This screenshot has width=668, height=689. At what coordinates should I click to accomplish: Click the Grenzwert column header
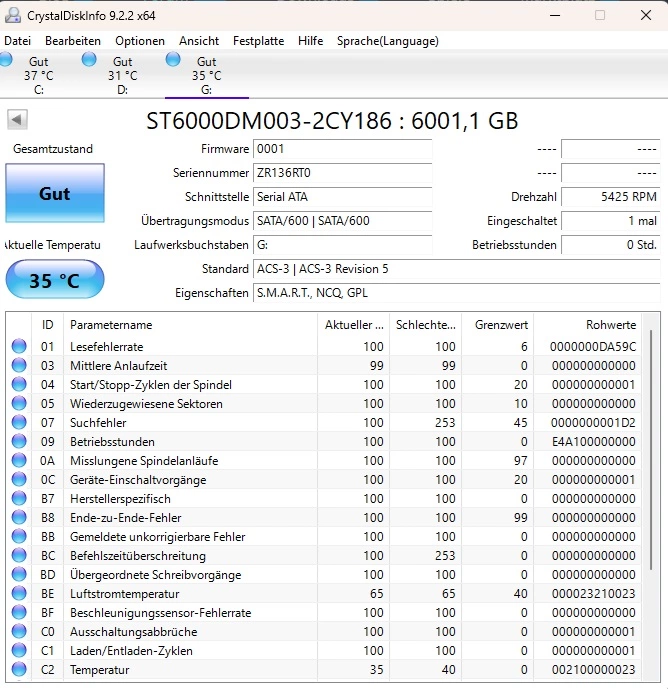[497, 325]
